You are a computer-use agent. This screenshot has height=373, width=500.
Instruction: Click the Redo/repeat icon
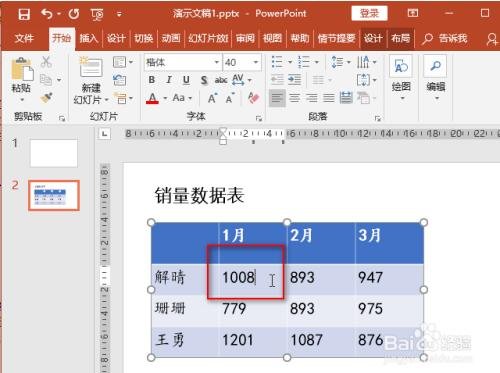point(74,14)
